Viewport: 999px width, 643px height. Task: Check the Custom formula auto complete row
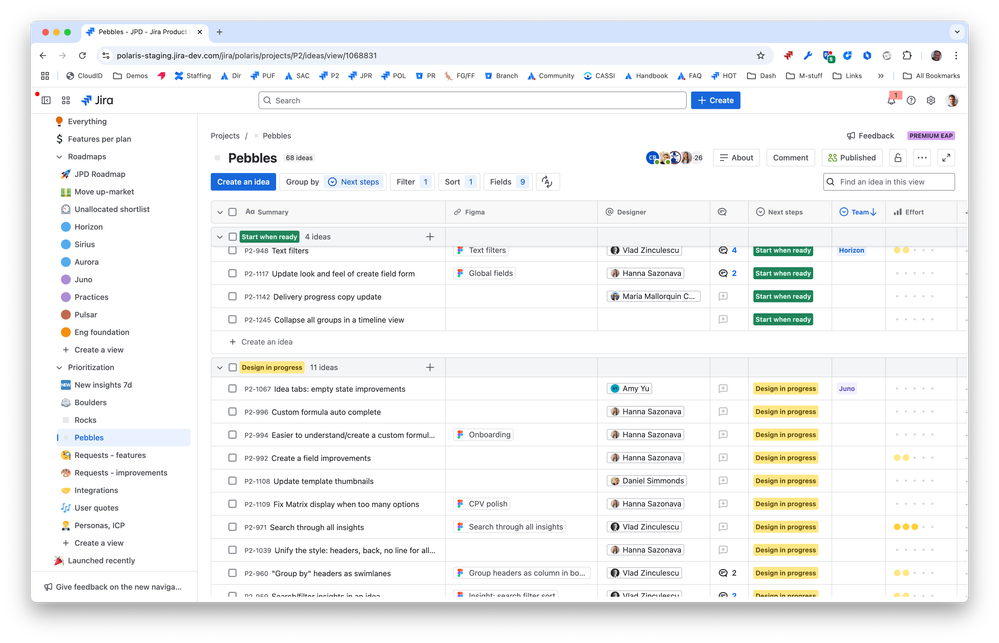click(x=233, y=412)
